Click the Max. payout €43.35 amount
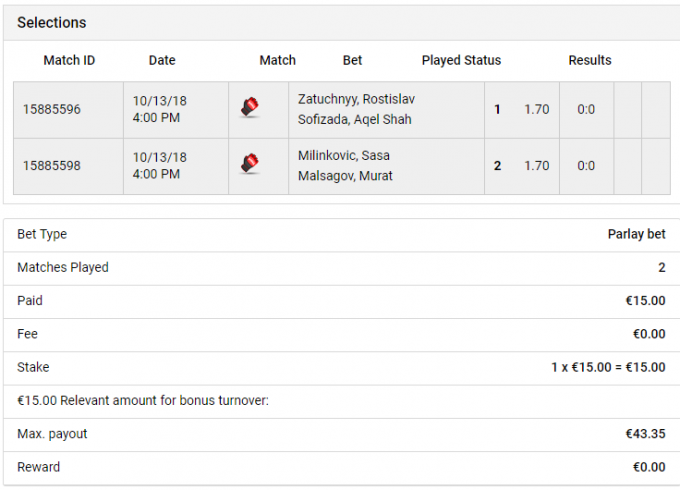The height and width of the screenshot is (490, 680). pos(645,434)
